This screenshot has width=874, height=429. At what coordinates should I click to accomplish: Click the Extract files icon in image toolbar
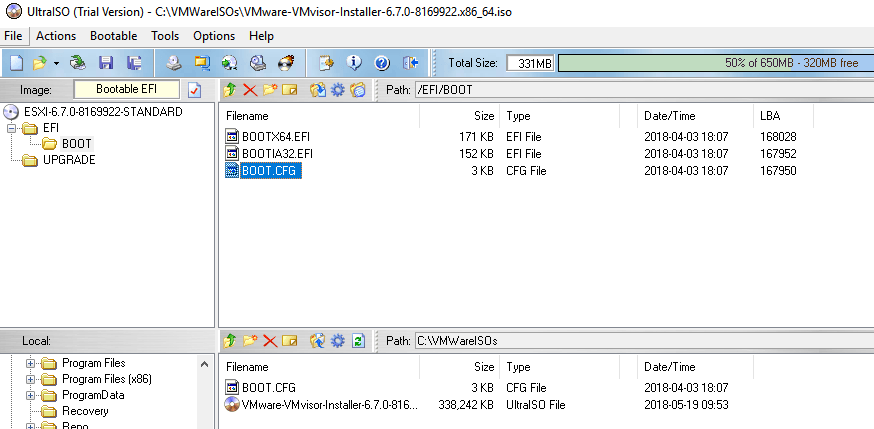pos(318,90)
